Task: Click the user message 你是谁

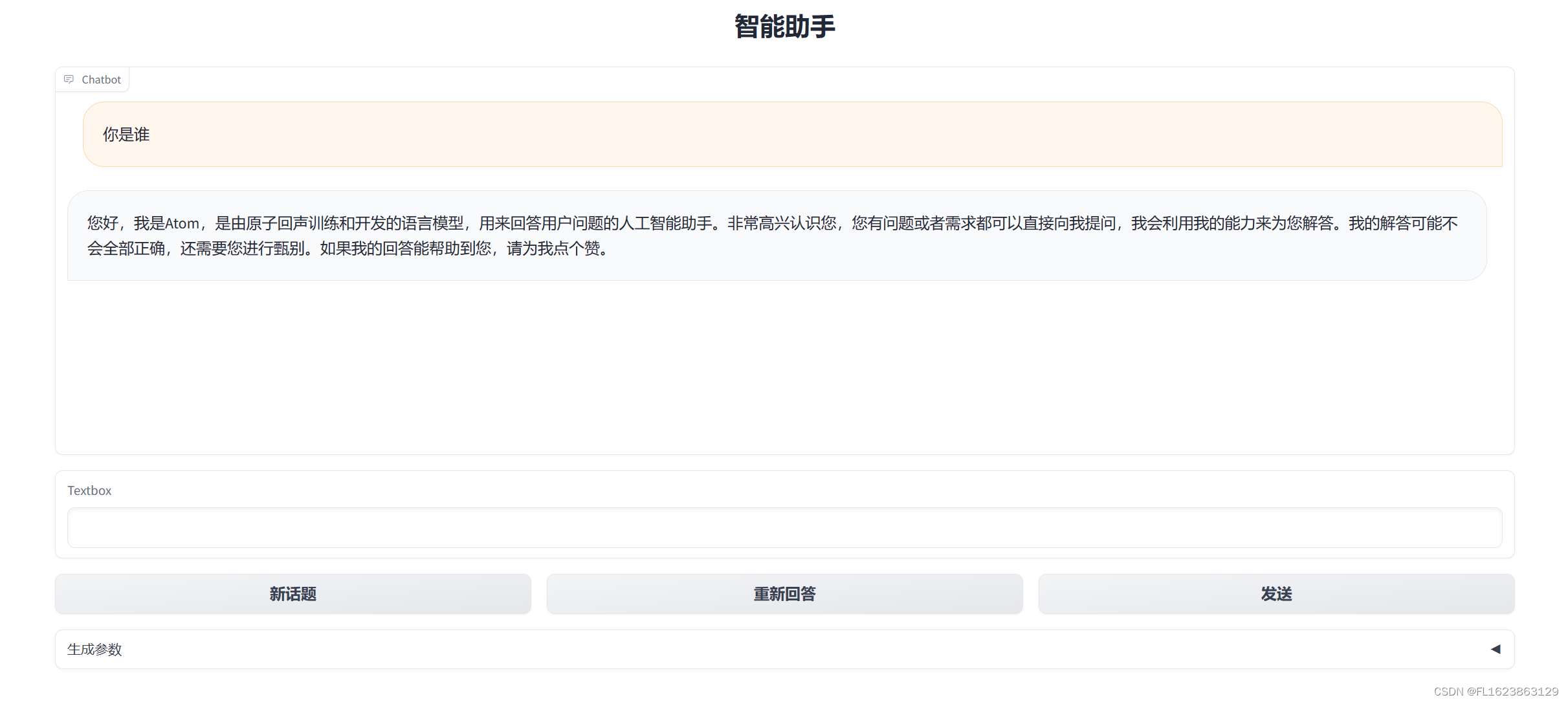Action: click(126, 135)
